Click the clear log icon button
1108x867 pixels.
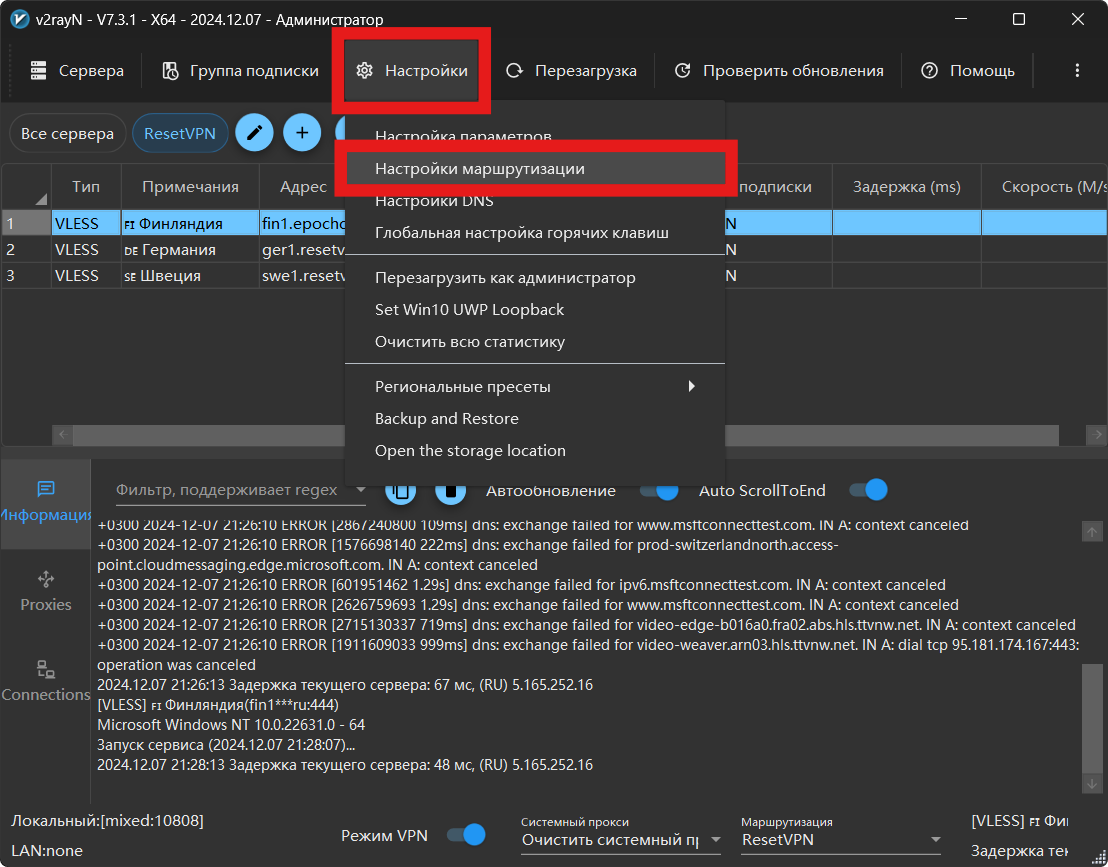click(x=451, y=491)
